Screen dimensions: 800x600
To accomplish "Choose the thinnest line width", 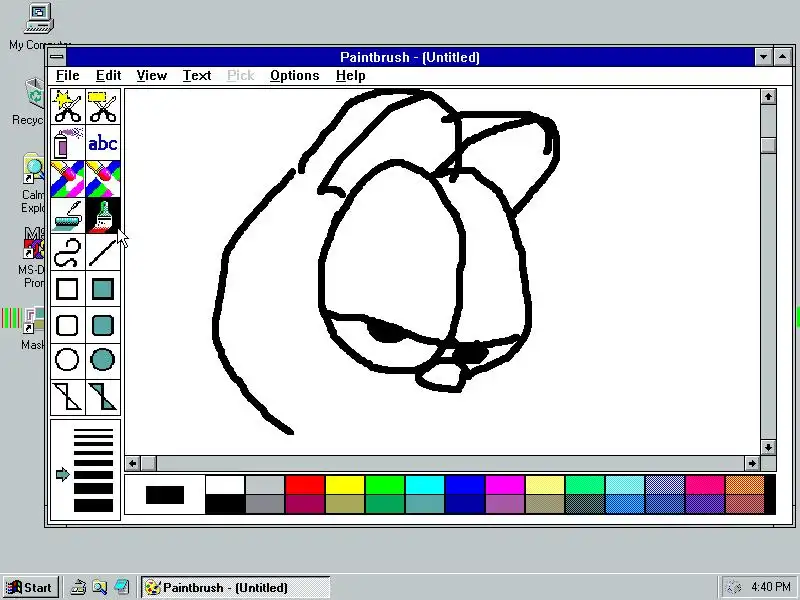I will pos(93,431).
